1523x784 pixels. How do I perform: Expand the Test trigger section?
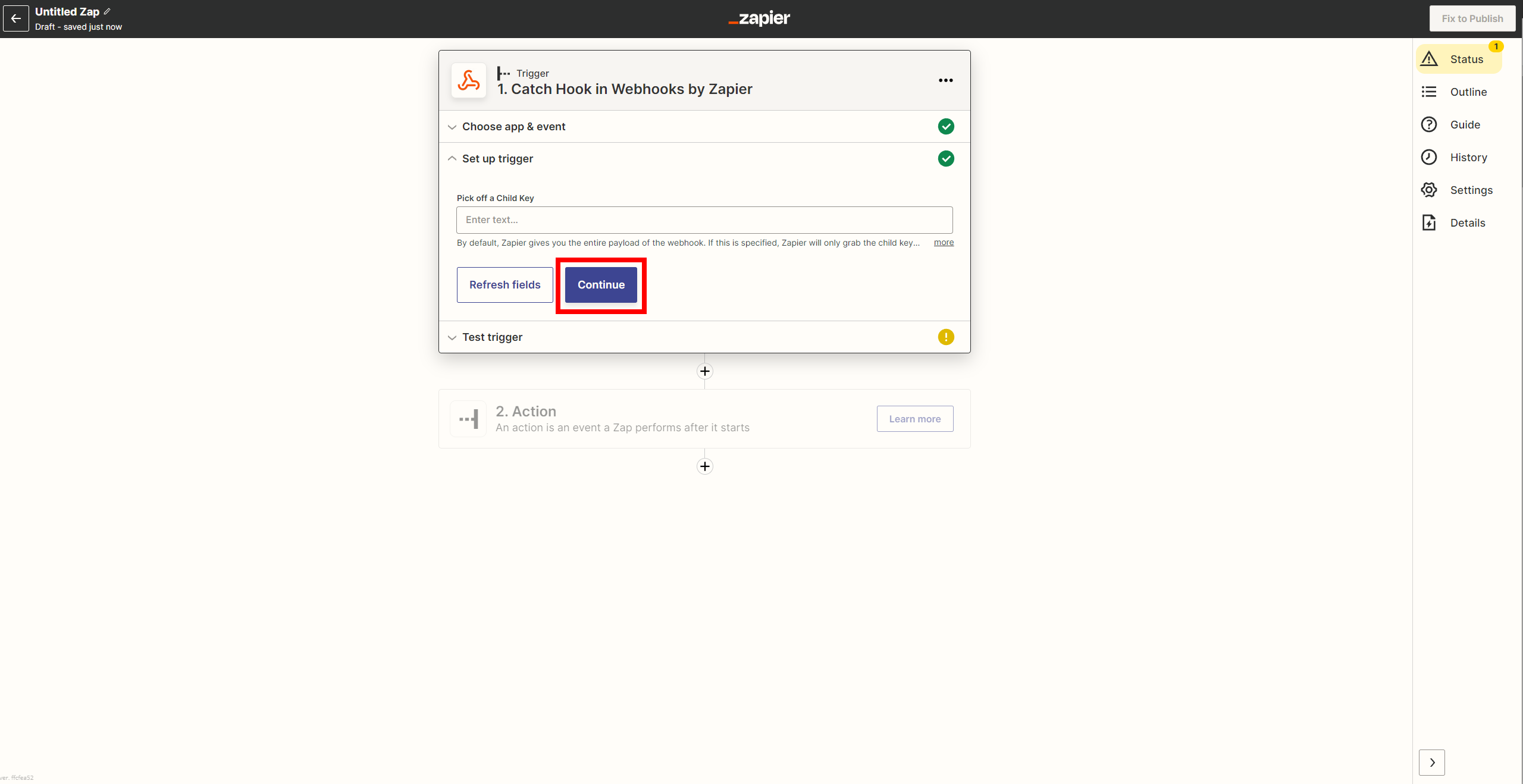[x=492, y=337]
